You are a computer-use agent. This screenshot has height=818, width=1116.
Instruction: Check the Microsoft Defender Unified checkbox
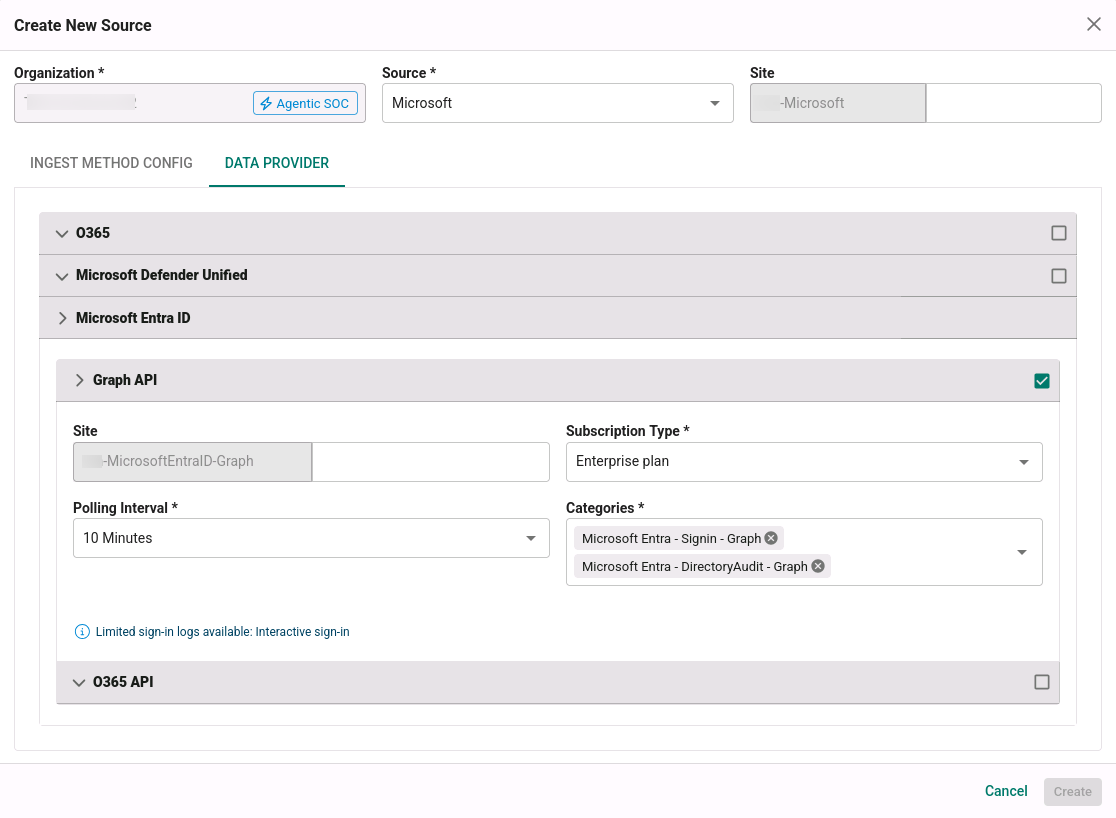[x=1058, y=276]
